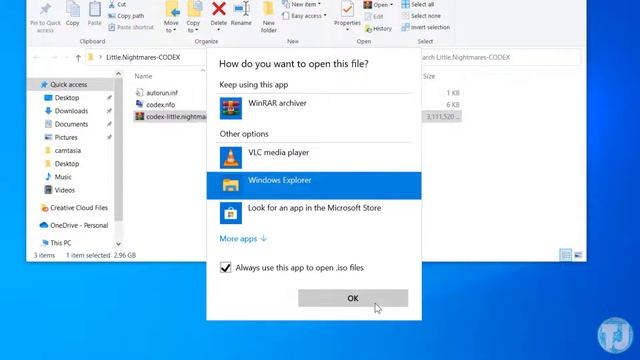Sort by the Size column header
The height and width of the screenshot is (360, 640).
(429, 76)
